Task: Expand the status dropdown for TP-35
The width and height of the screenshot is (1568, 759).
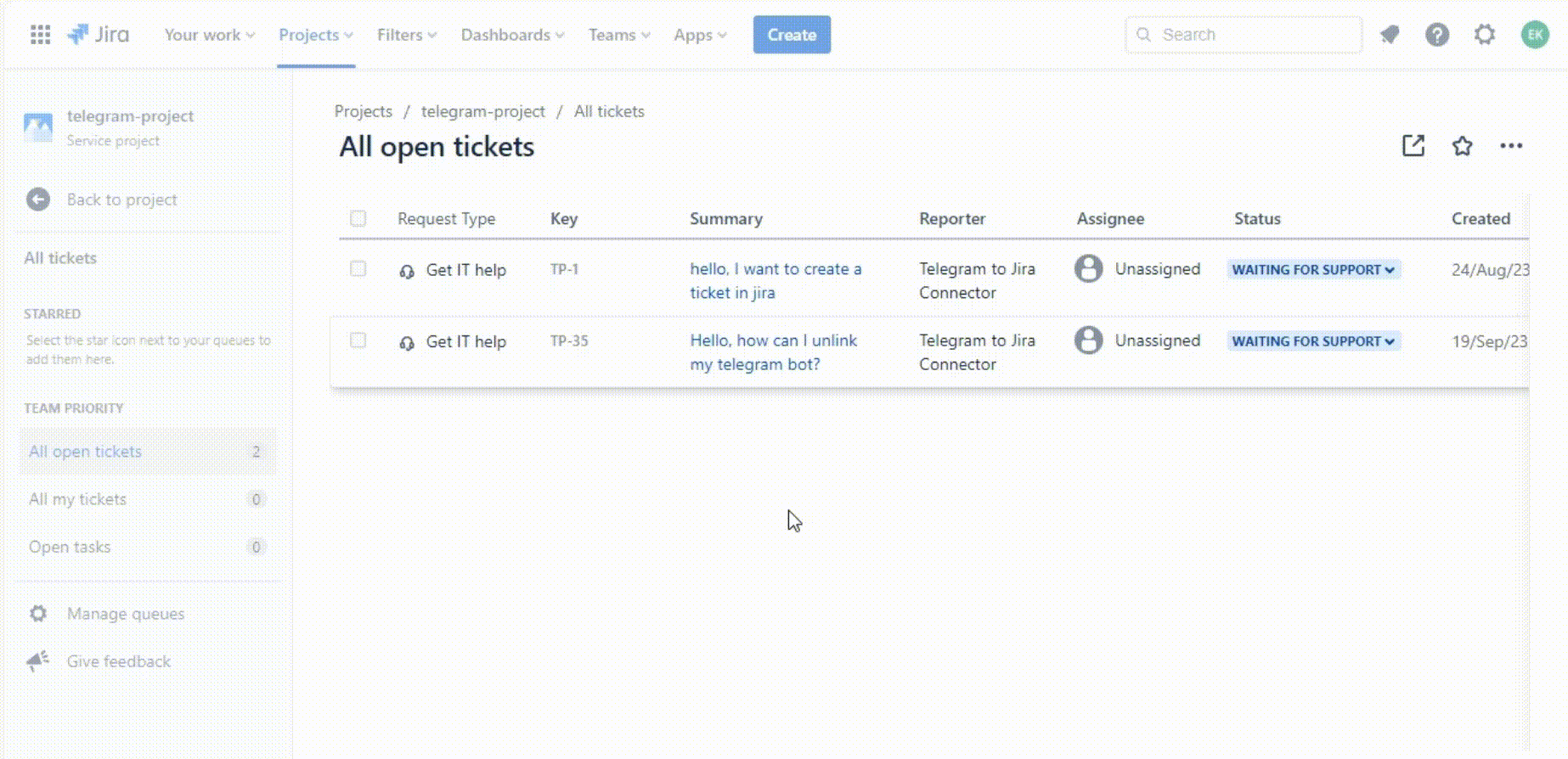Action: tap(1312, 341)
